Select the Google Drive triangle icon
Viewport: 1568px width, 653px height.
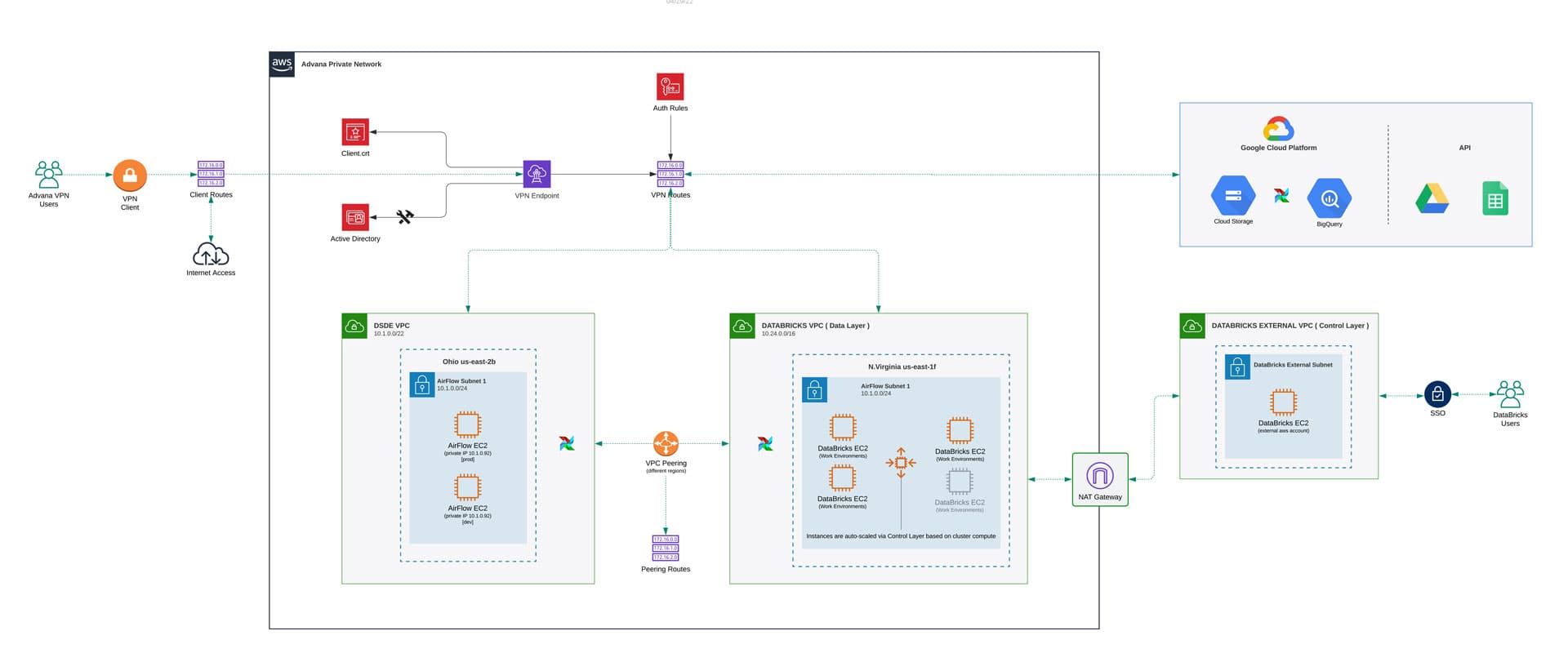(1432, 198)
